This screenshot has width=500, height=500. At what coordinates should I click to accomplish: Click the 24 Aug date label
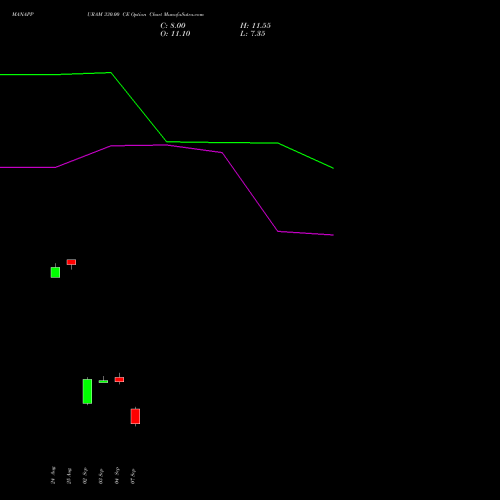tap(53, 475)
